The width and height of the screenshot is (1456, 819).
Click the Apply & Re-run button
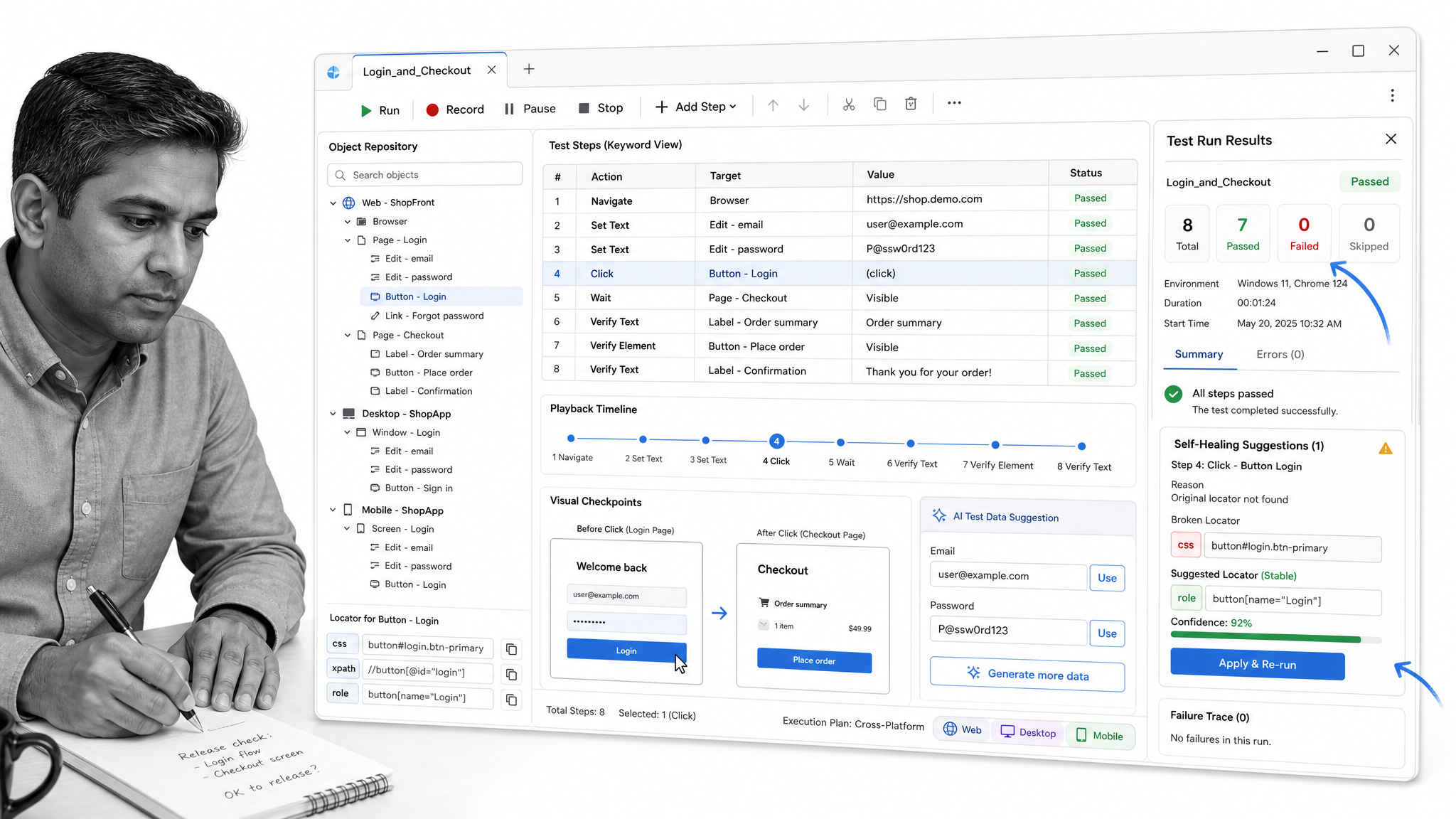(1257, 664)
